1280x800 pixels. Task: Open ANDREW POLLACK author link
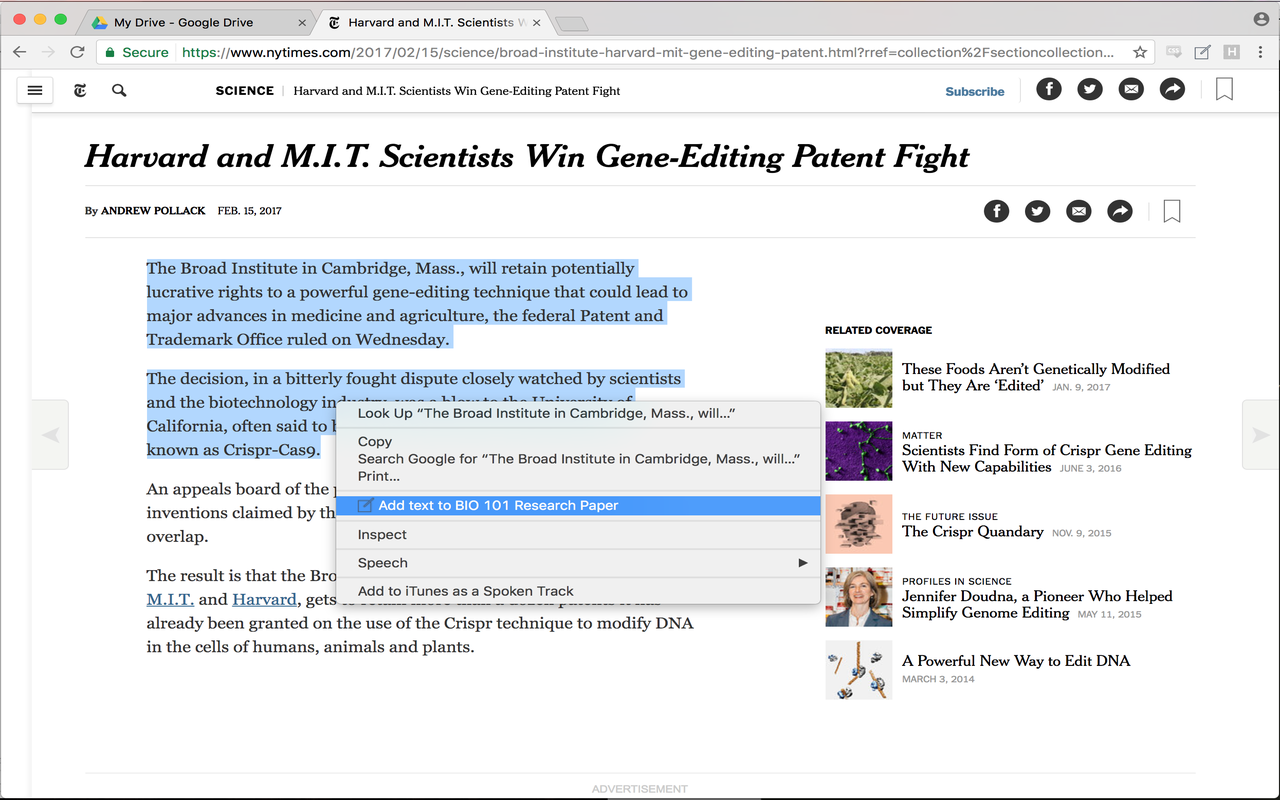point(153,211)
